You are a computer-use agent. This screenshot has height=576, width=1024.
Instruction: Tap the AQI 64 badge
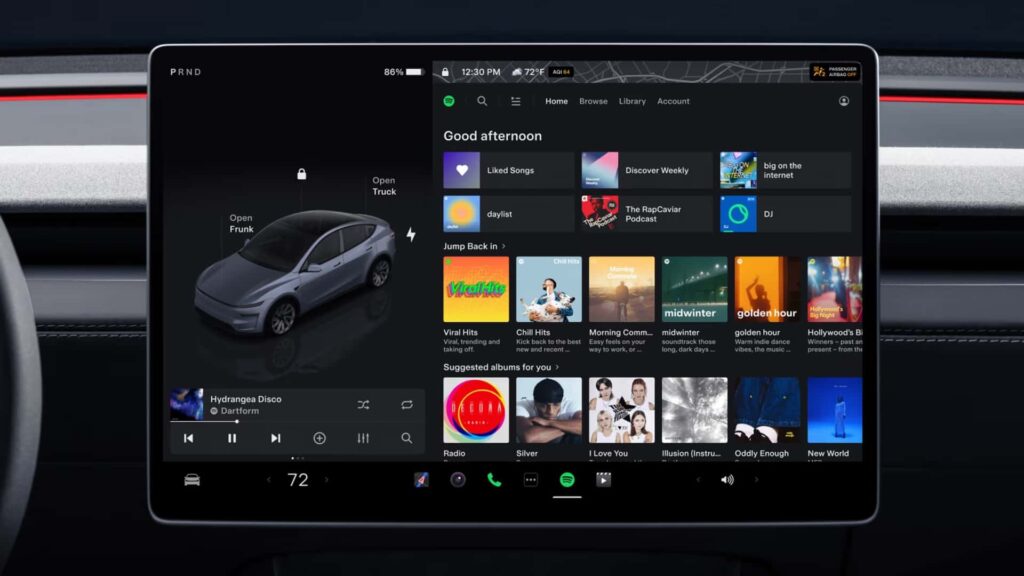tap(562, 72)
